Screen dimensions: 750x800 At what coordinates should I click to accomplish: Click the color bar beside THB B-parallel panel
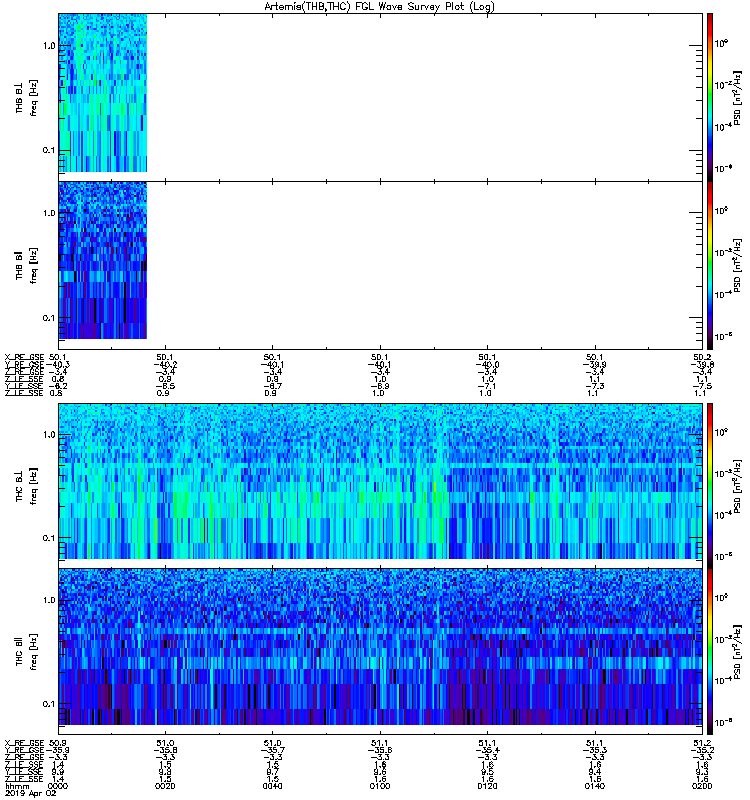710,265
